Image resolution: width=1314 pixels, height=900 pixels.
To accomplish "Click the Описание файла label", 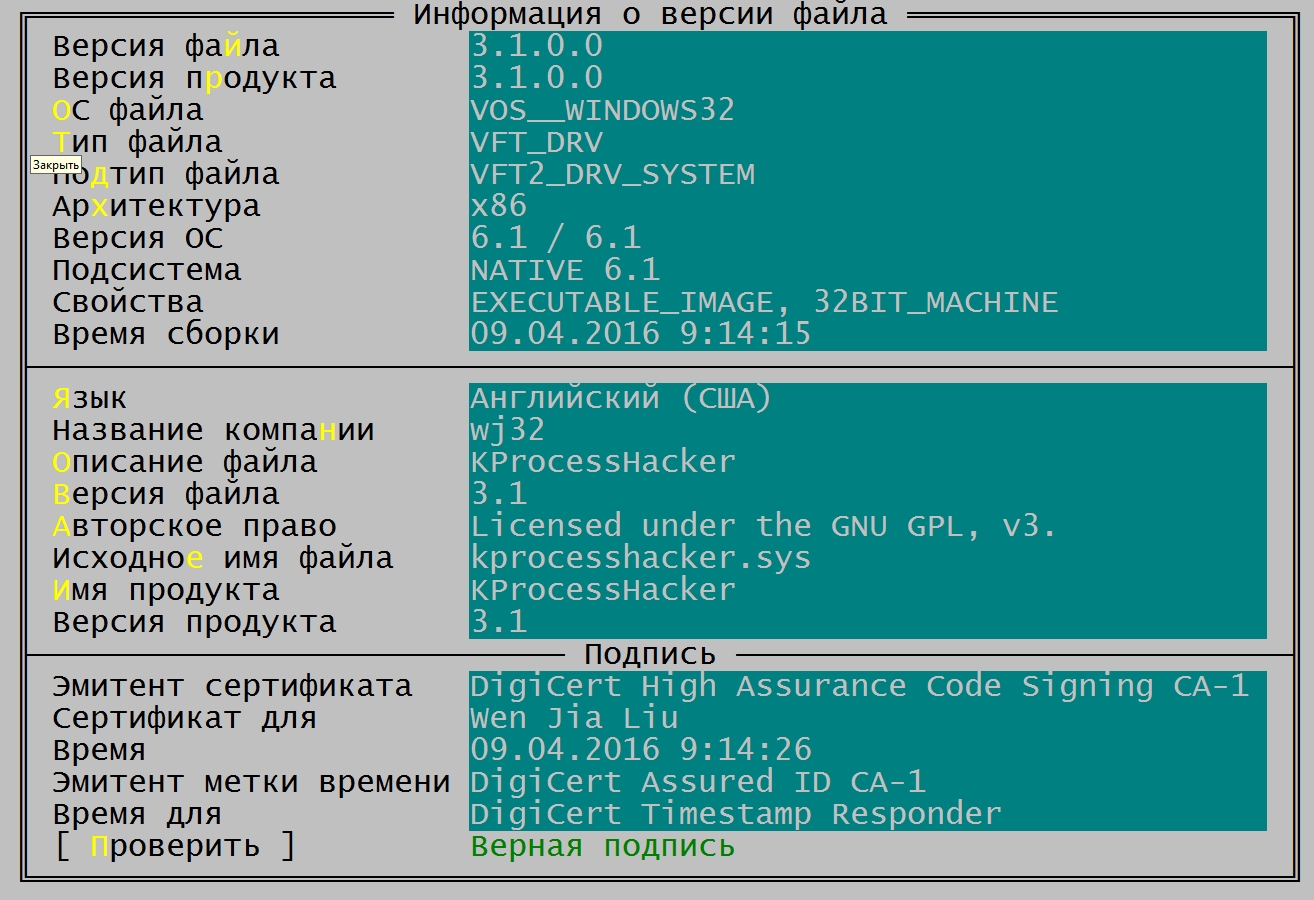I will pyautogui.click(x=185, y=462).
